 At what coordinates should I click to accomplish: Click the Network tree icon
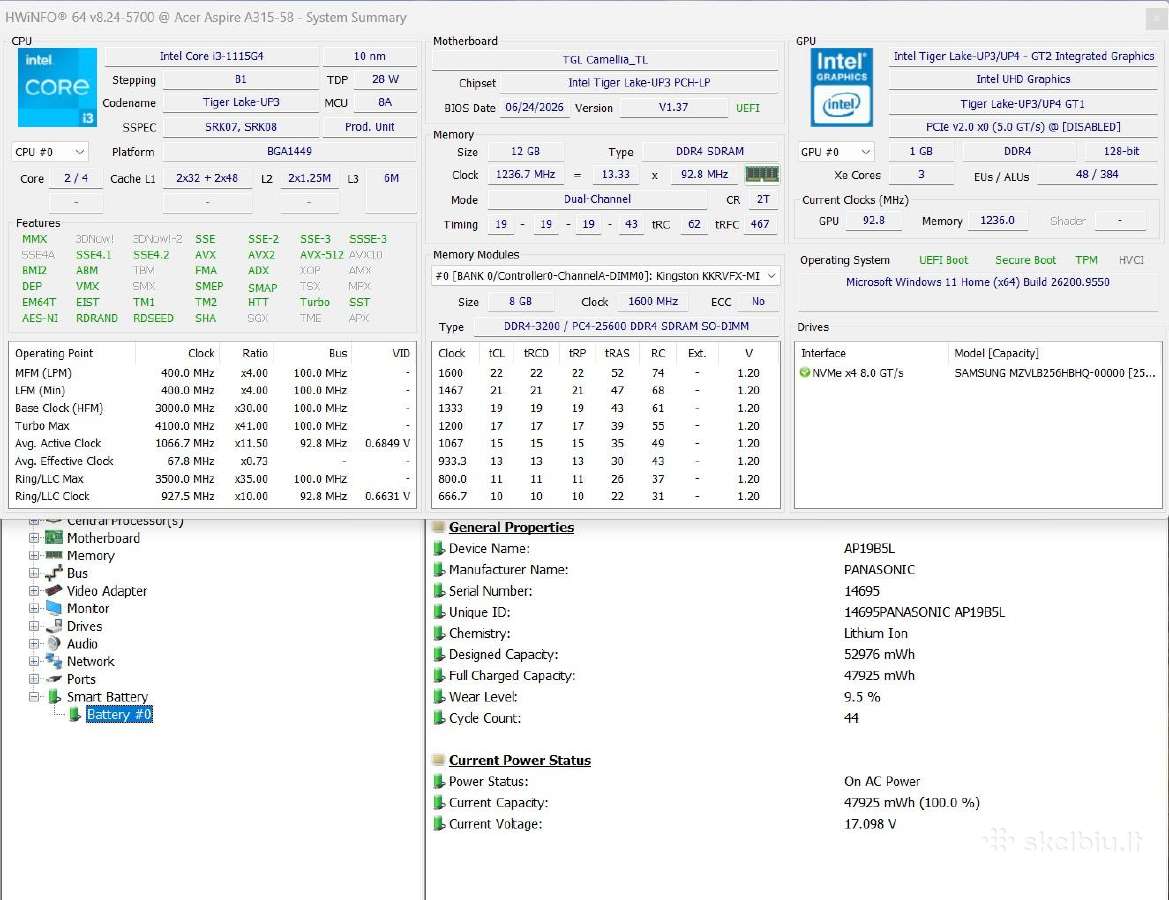coord(54,661)
